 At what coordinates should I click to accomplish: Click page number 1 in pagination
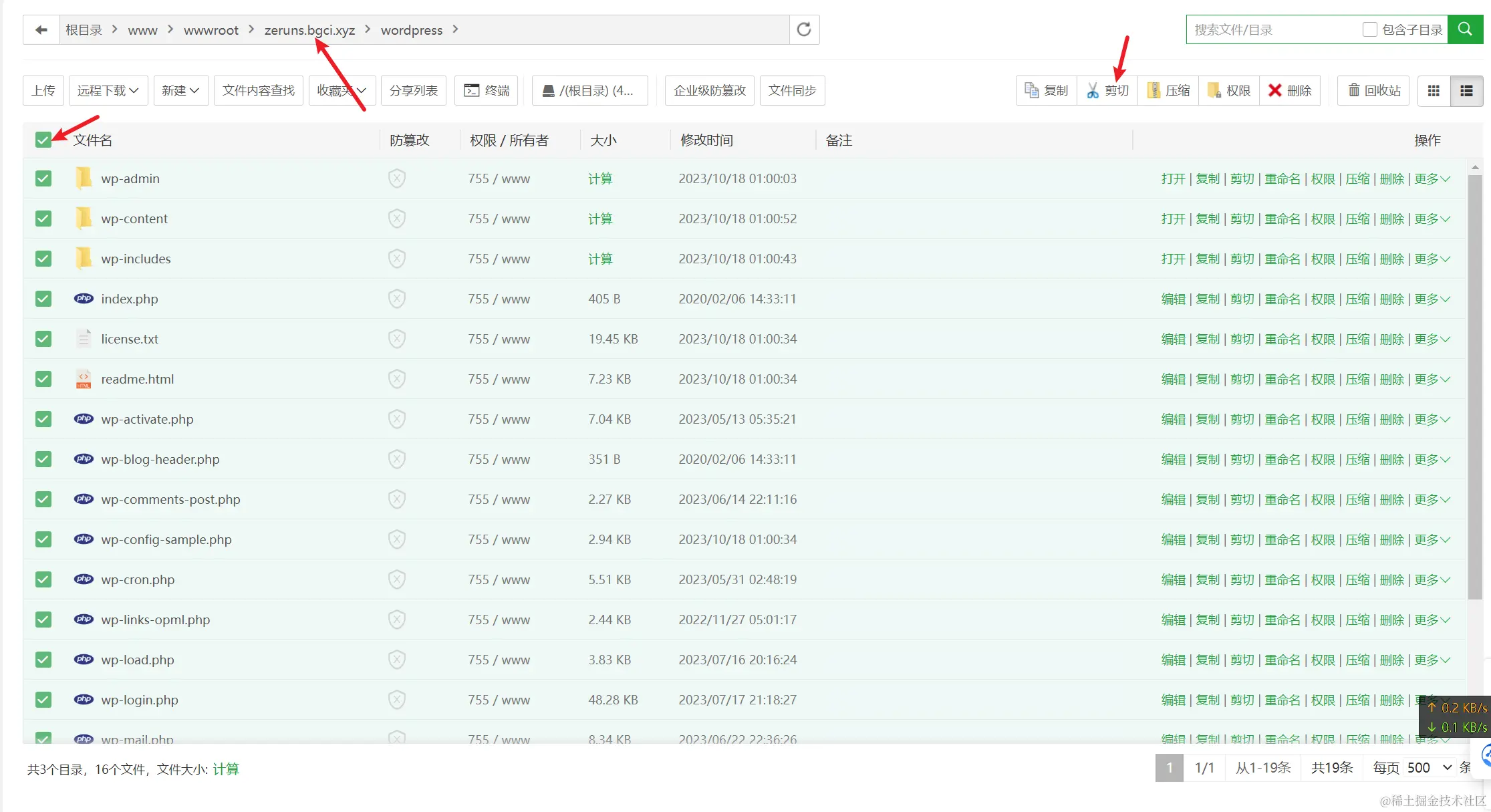(1170, 768)
